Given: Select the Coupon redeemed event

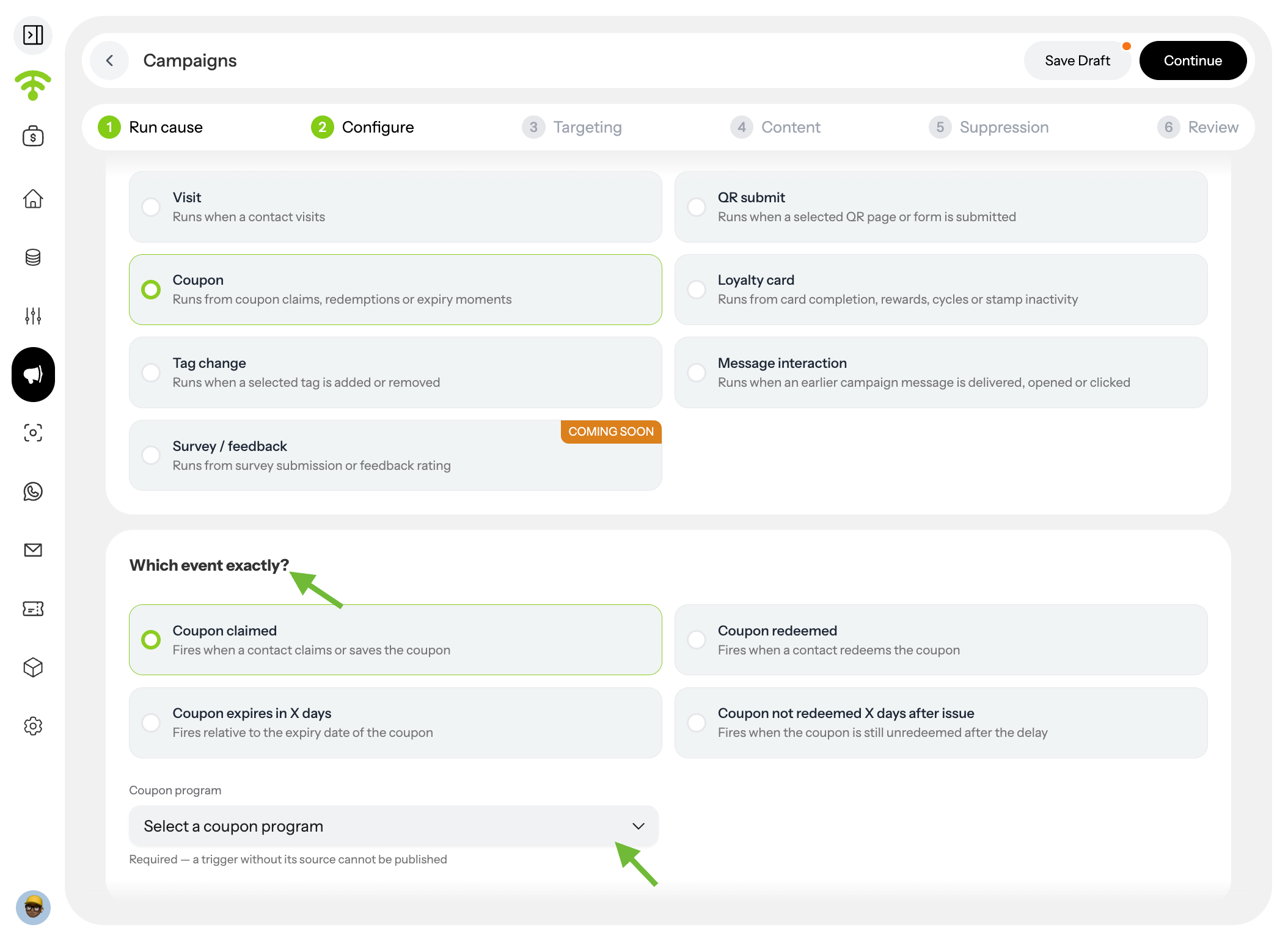Looking at the screenshot, I should tap(941, 640).
